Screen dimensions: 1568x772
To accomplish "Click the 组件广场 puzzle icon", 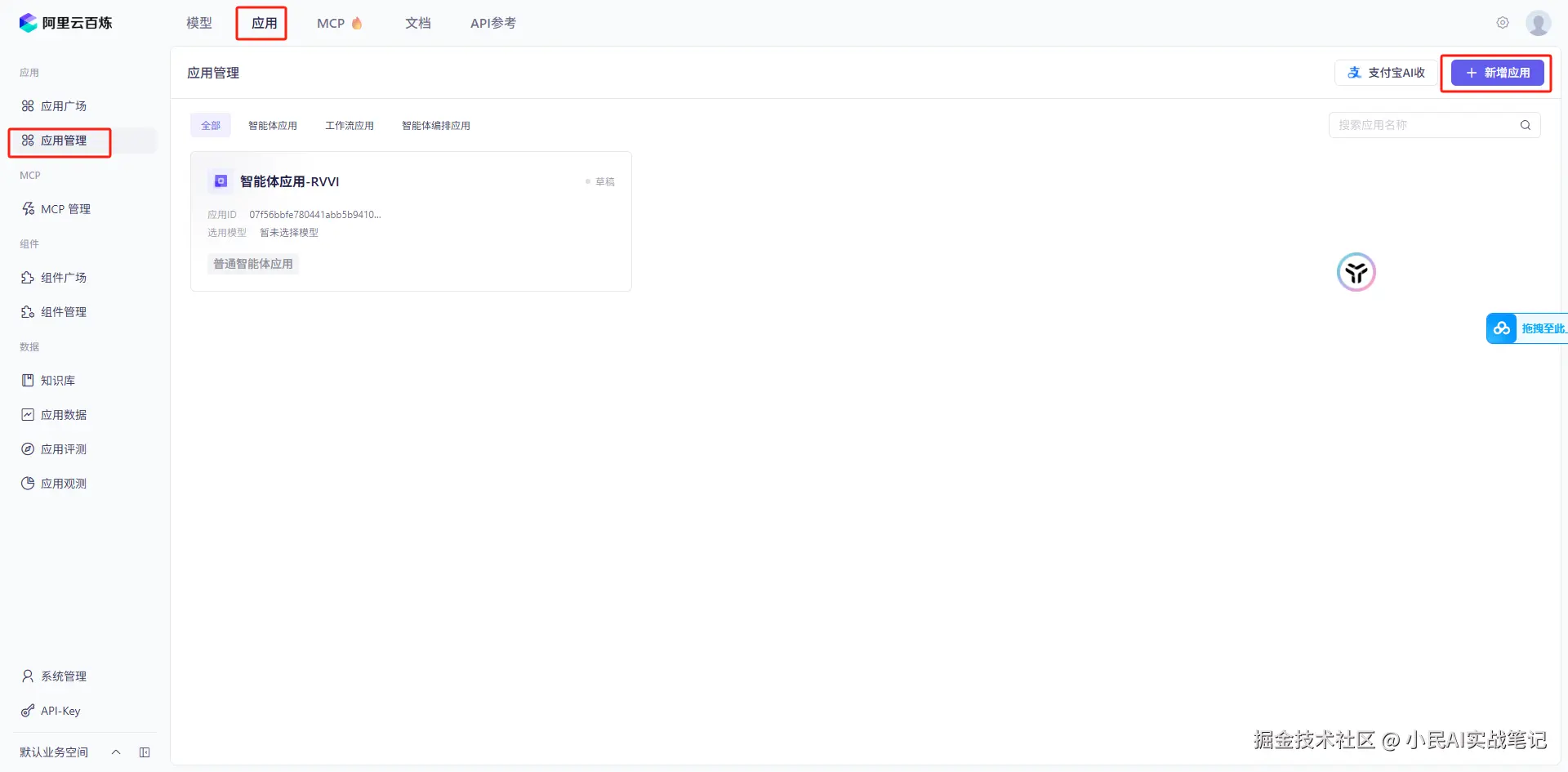I will click(28, 278).
